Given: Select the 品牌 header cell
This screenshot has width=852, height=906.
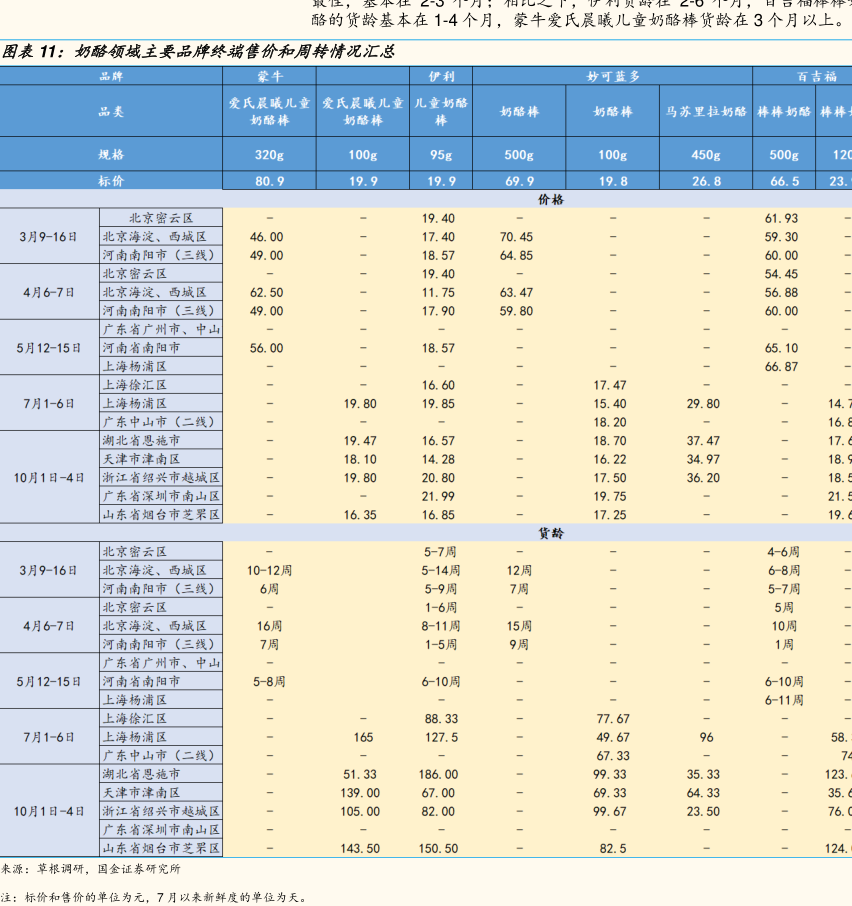Looking at the screenshot, I should (x=111, y=76).
